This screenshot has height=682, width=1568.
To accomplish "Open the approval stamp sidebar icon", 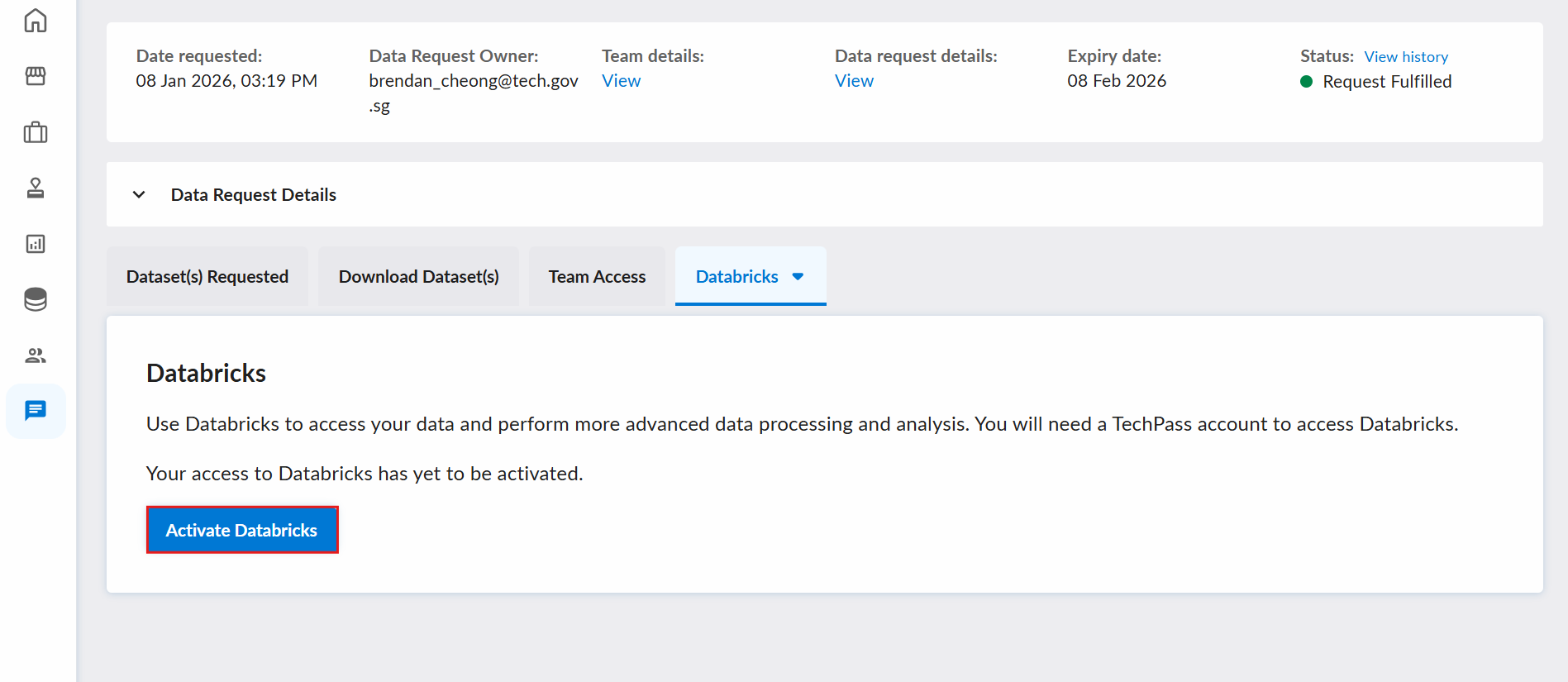I will coord(36,188).
